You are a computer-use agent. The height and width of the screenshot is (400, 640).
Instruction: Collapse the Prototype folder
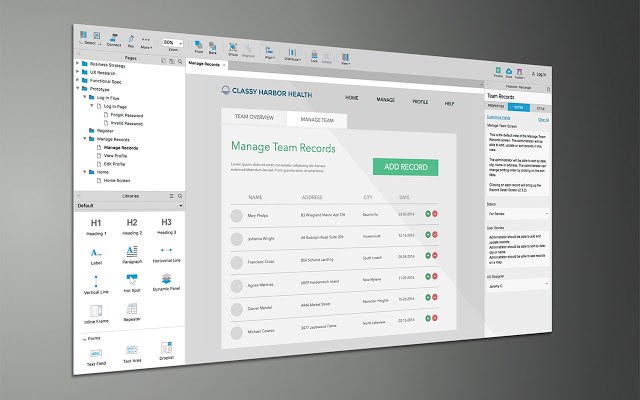pyautogui.click(x=78, y=88)
